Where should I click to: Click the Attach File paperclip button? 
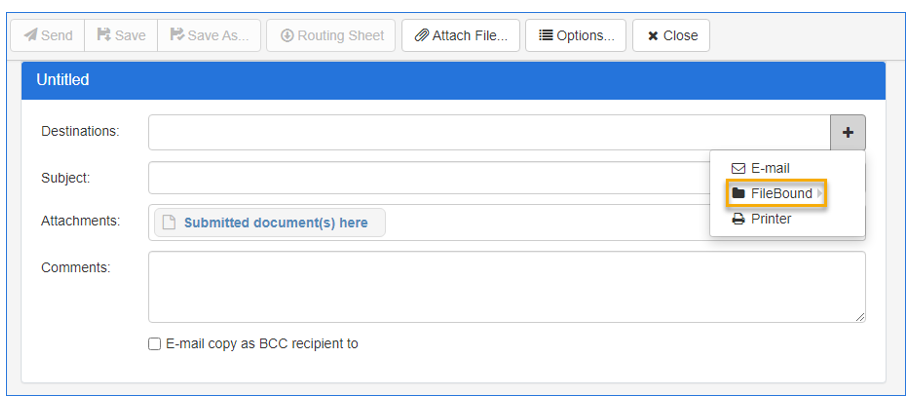tap(461, 35)
